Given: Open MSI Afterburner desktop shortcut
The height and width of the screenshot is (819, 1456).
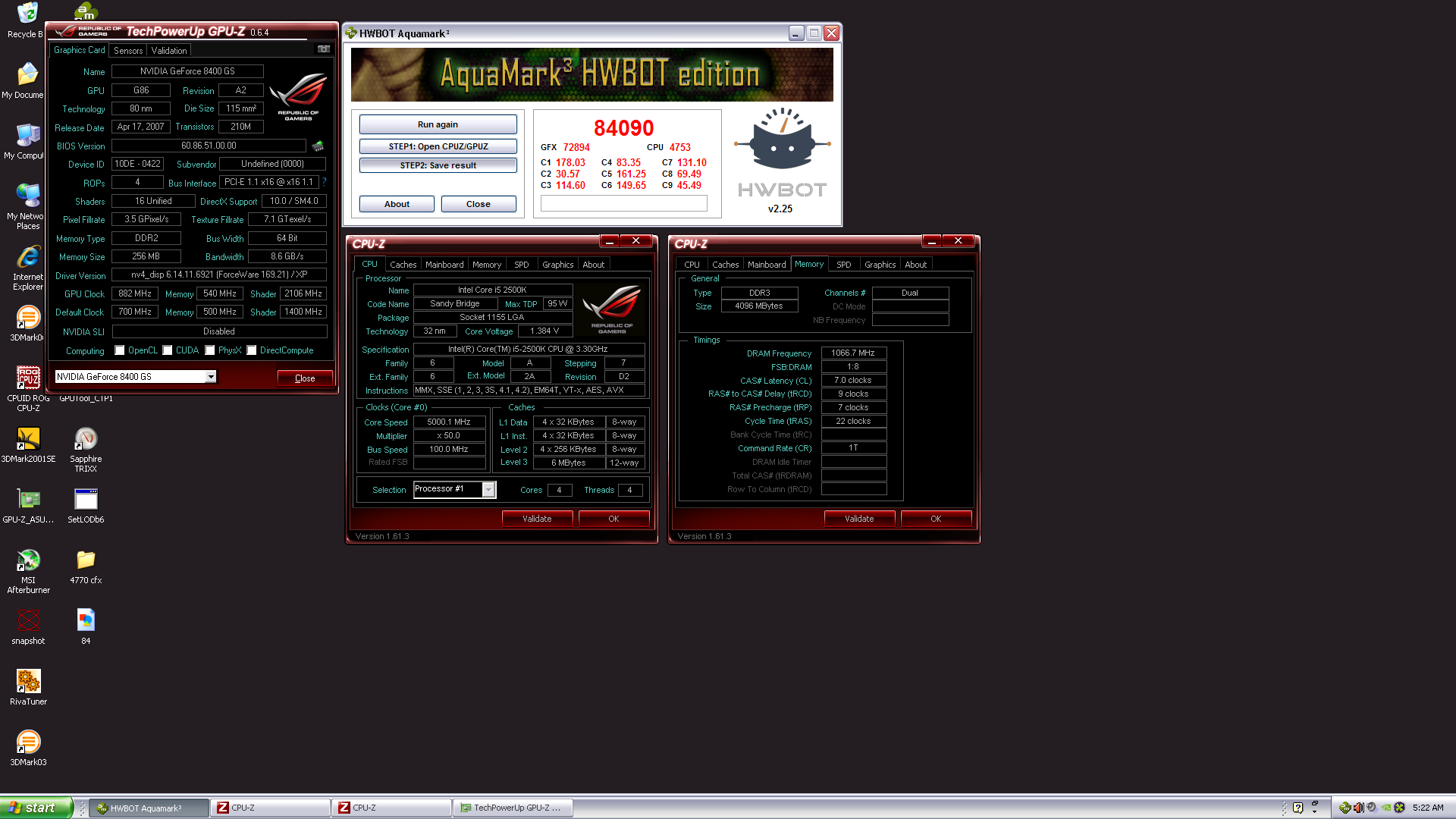Looking at the screenshot, I should coord(28,570).
